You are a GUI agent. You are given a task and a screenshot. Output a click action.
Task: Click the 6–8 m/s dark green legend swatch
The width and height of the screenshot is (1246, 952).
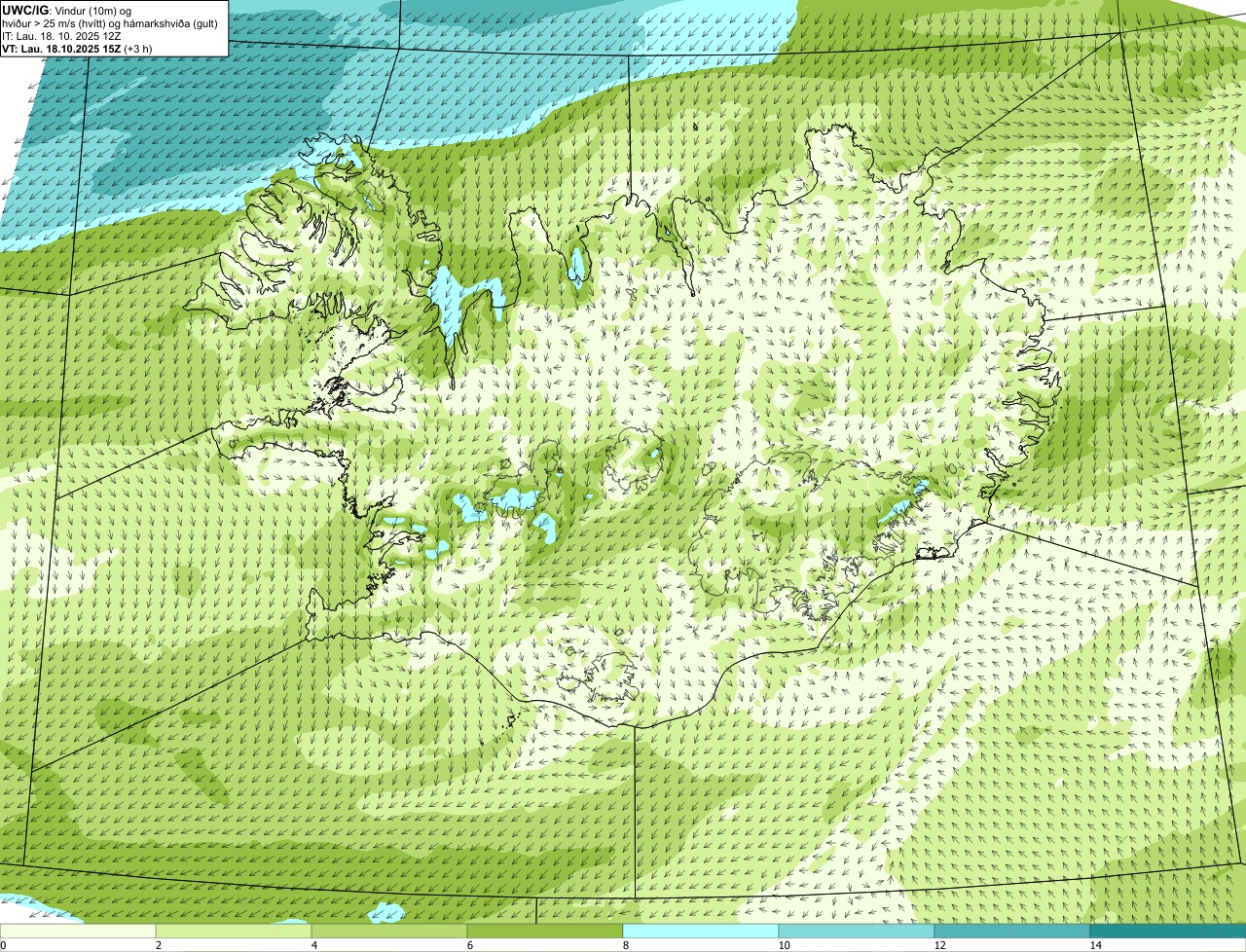(x=545, y=931)
